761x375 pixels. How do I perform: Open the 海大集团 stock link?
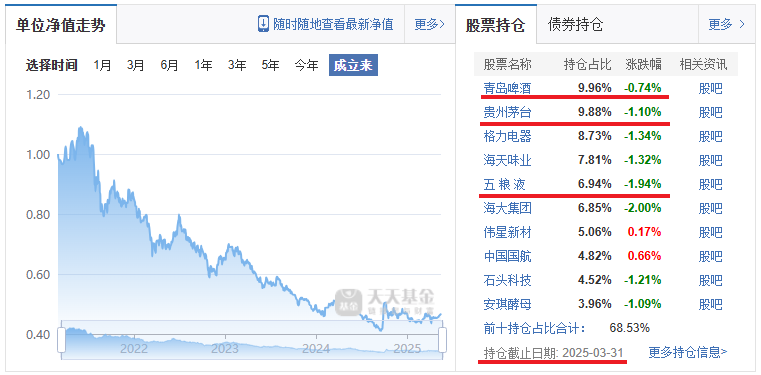507,208
